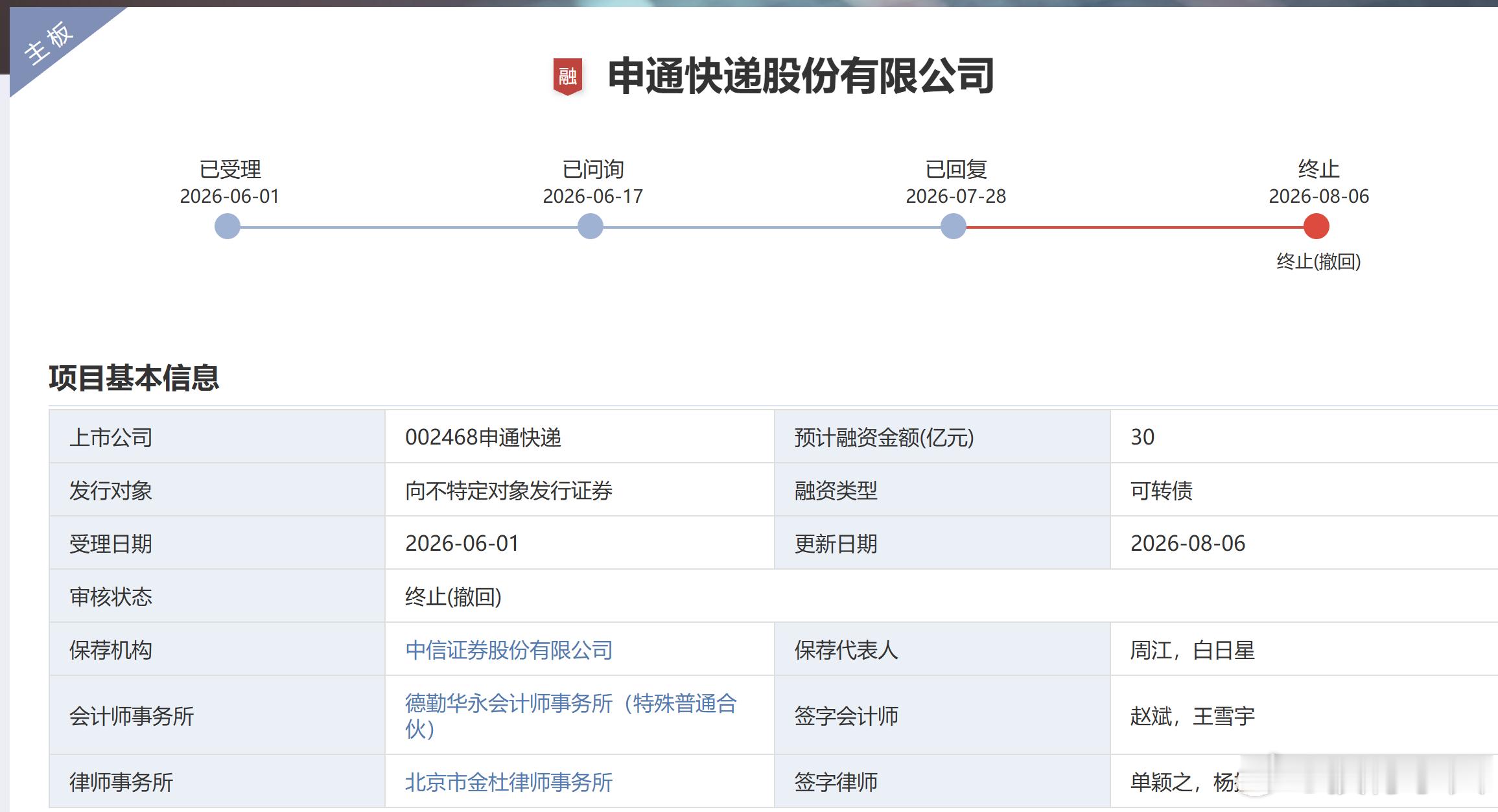Click the 2026-07-28 date under 已回复

coord(955,196)
